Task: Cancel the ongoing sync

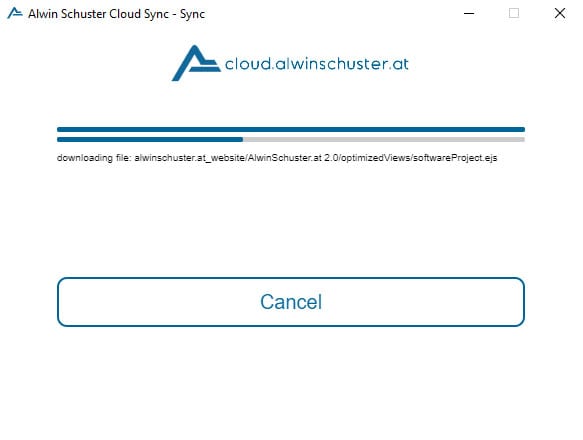Action: click(291, 302)
